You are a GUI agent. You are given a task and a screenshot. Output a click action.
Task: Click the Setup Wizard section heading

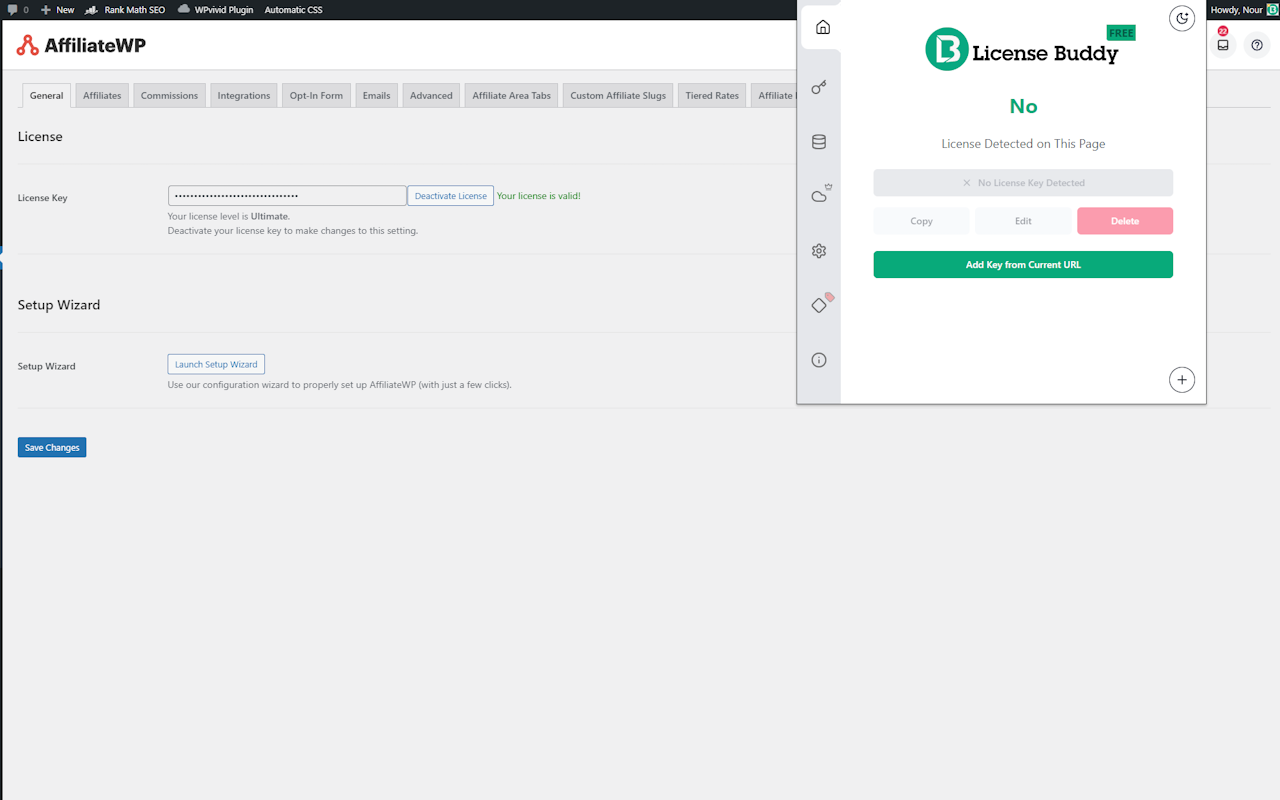tap(59, 305)
